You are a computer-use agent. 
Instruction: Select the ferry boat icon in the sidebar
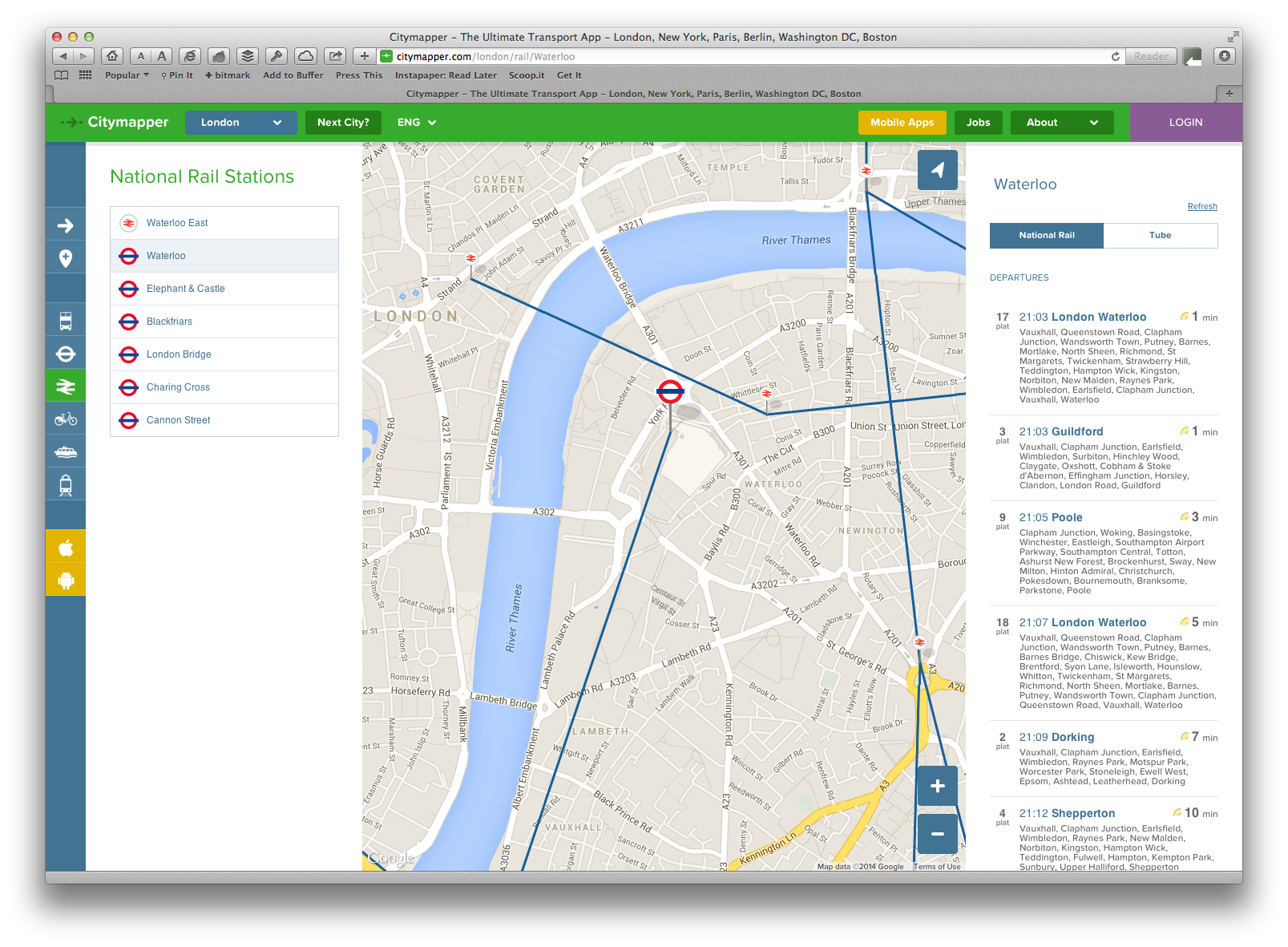point(66,451)
